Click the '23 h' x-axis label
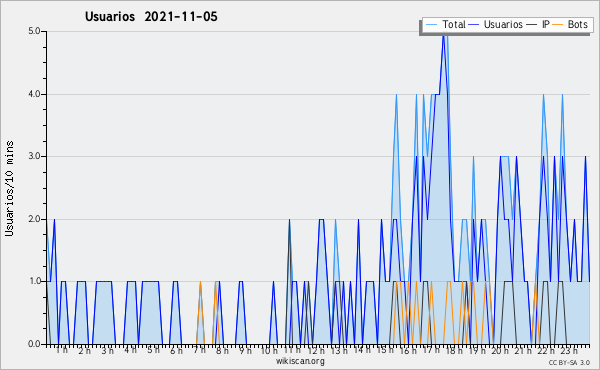The width and height of the screenshot is (600, 370). (569, 350)
